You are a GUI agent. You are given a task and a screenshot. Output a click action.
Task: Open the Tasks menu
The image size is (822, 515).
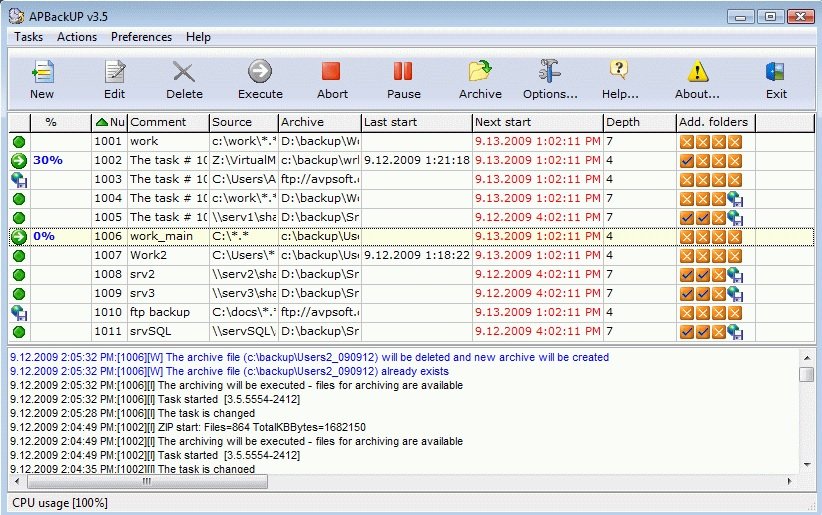[28, 37]
